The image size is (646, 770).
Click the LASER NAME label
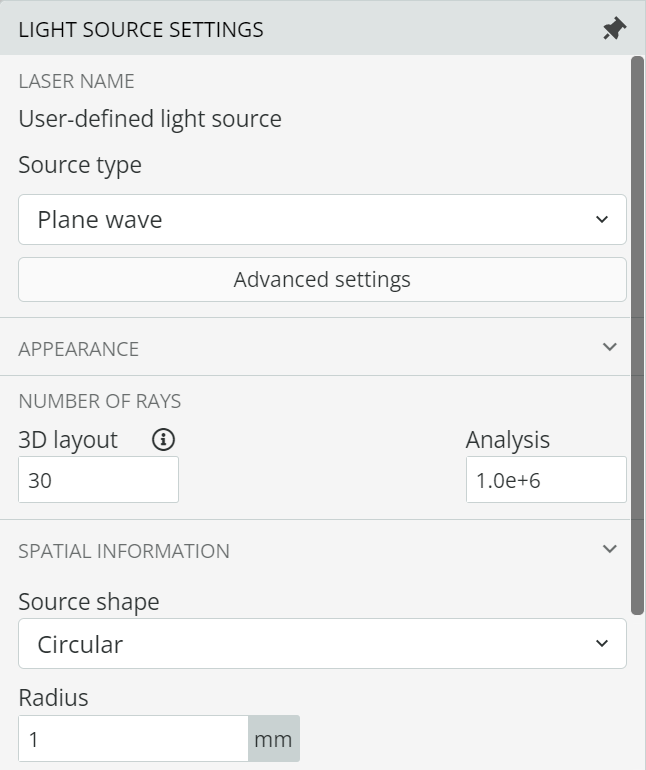click(x=76, y=81)
